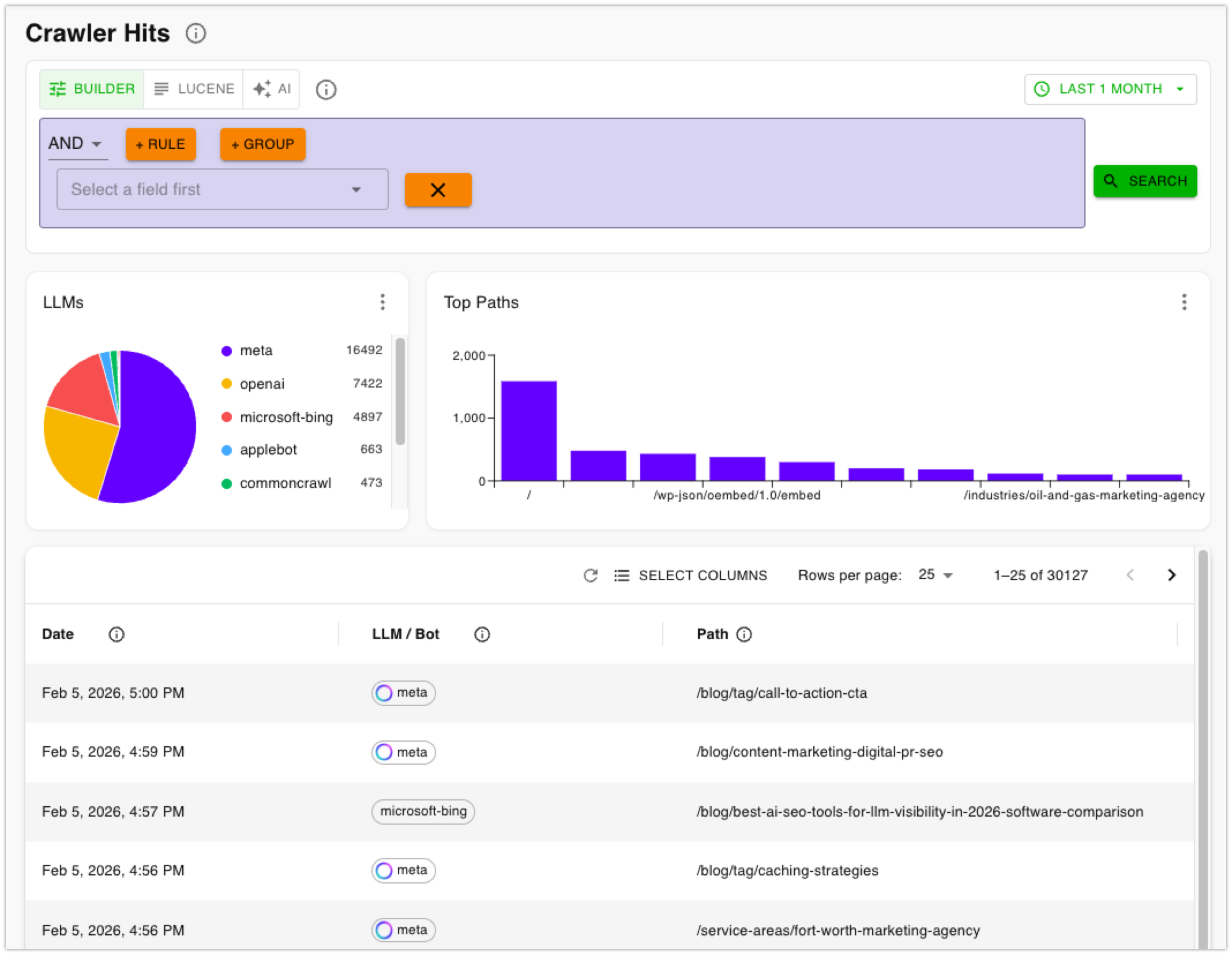Click the purple color dot next to meta
The height and width of the screenshot is (955, 1232).
226,350
